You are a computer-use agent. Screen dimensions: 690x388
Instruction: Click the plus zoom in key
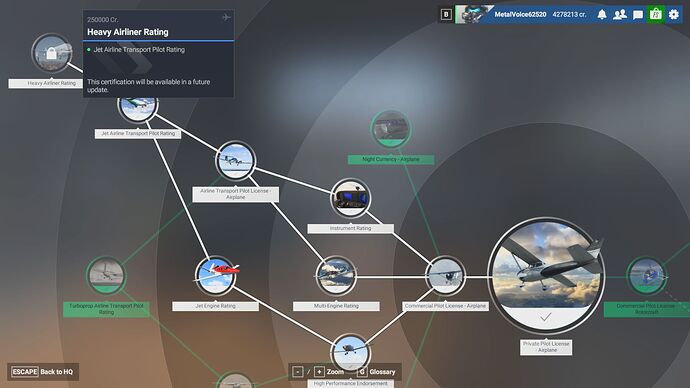[319, 372]
